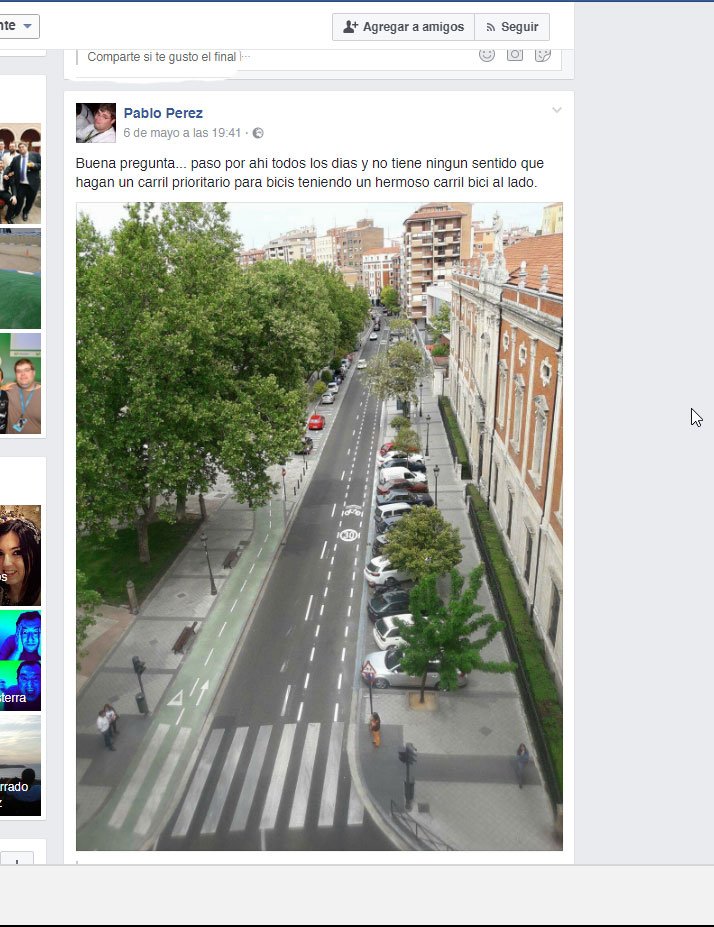Insert an emoji in the comment box
This screenshot has width=714, height=927.
click(x=486, y=55)
